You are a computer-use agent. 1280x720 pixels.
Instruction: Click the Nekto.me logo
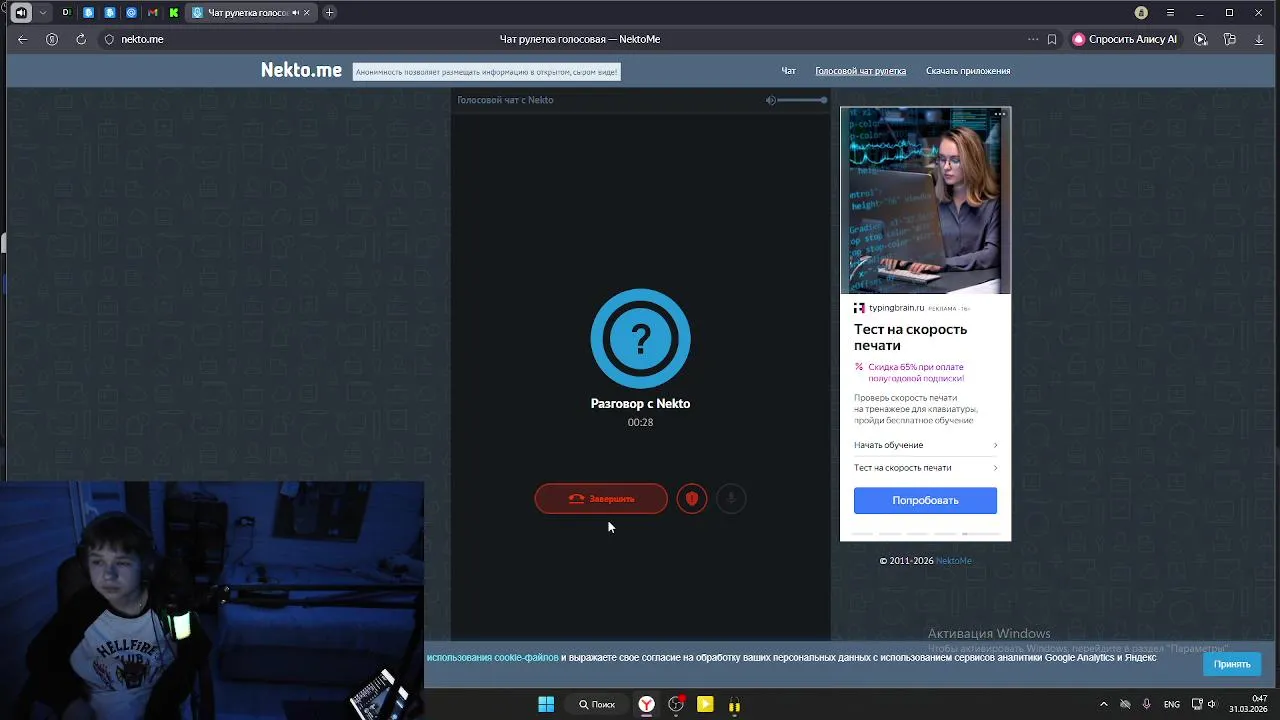tap(301, 70)
